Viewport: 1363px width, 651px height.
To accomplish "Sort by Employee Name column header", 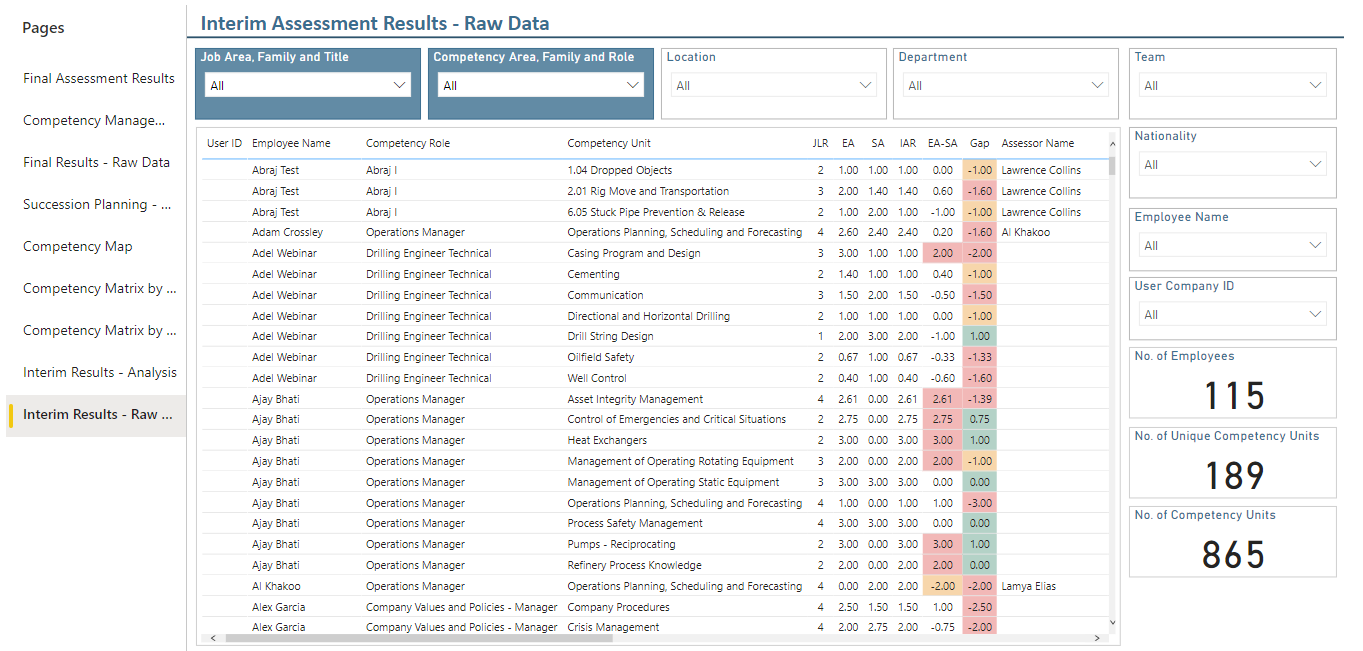I will 291,143.
